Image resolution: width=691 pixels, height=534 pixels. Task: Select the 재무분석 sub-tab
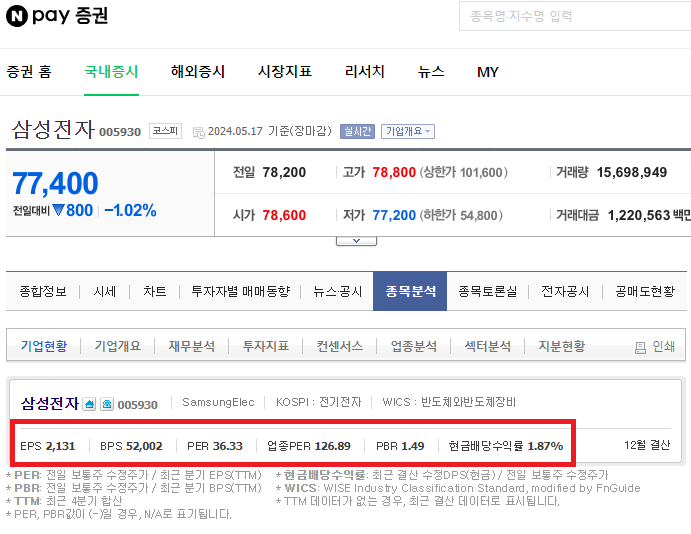pyautogui.click(x=192, y=346)
